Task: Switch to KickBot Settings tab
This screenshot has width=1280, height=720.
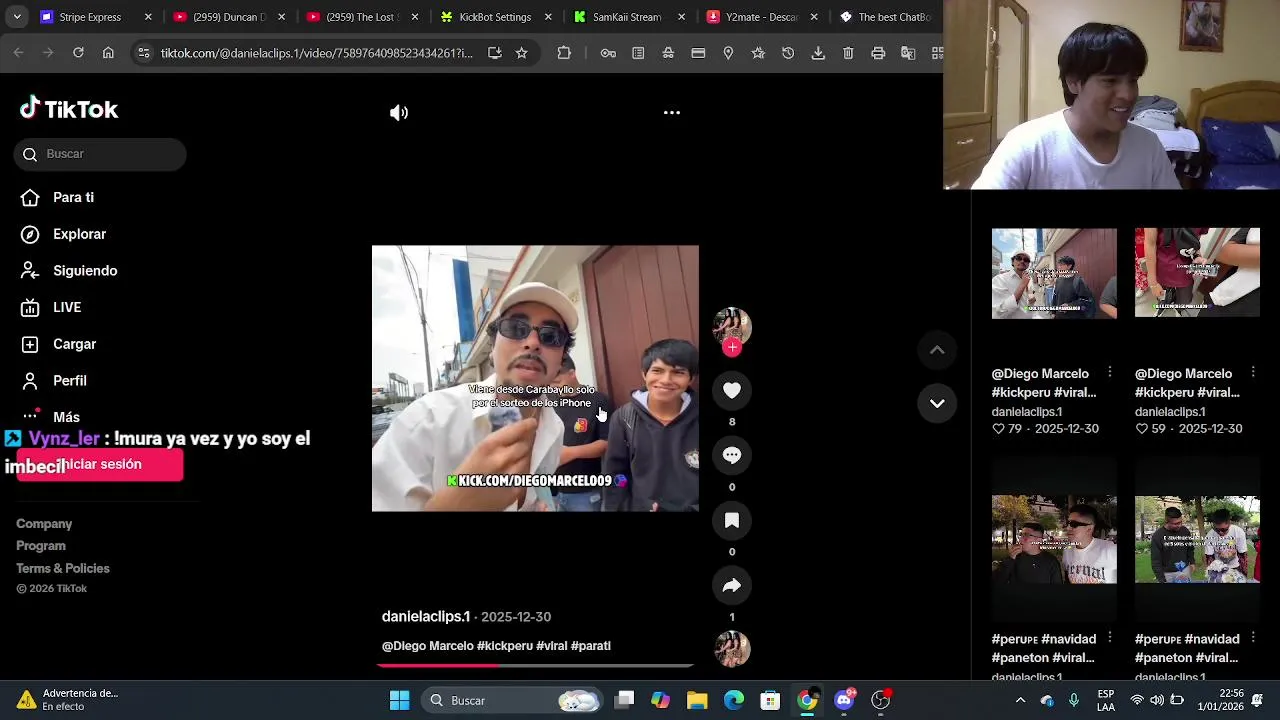Action: pyautogui.click(x=495, y=17)
